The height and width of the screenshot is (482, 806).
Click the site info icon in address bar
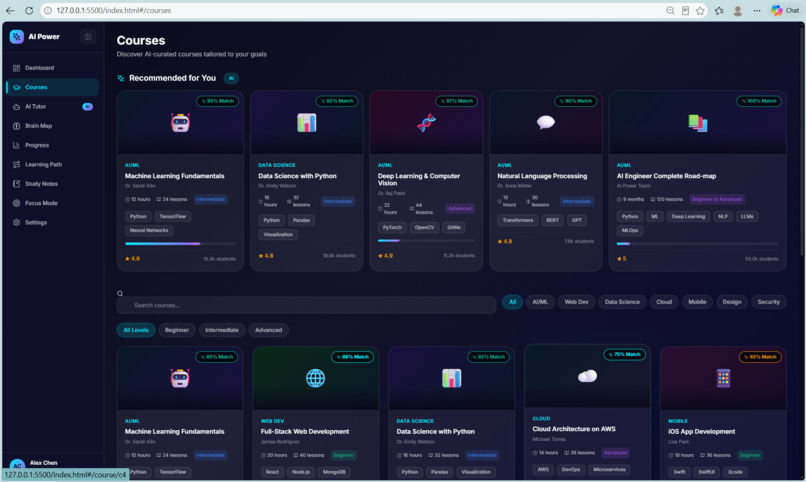coord(48,10)
